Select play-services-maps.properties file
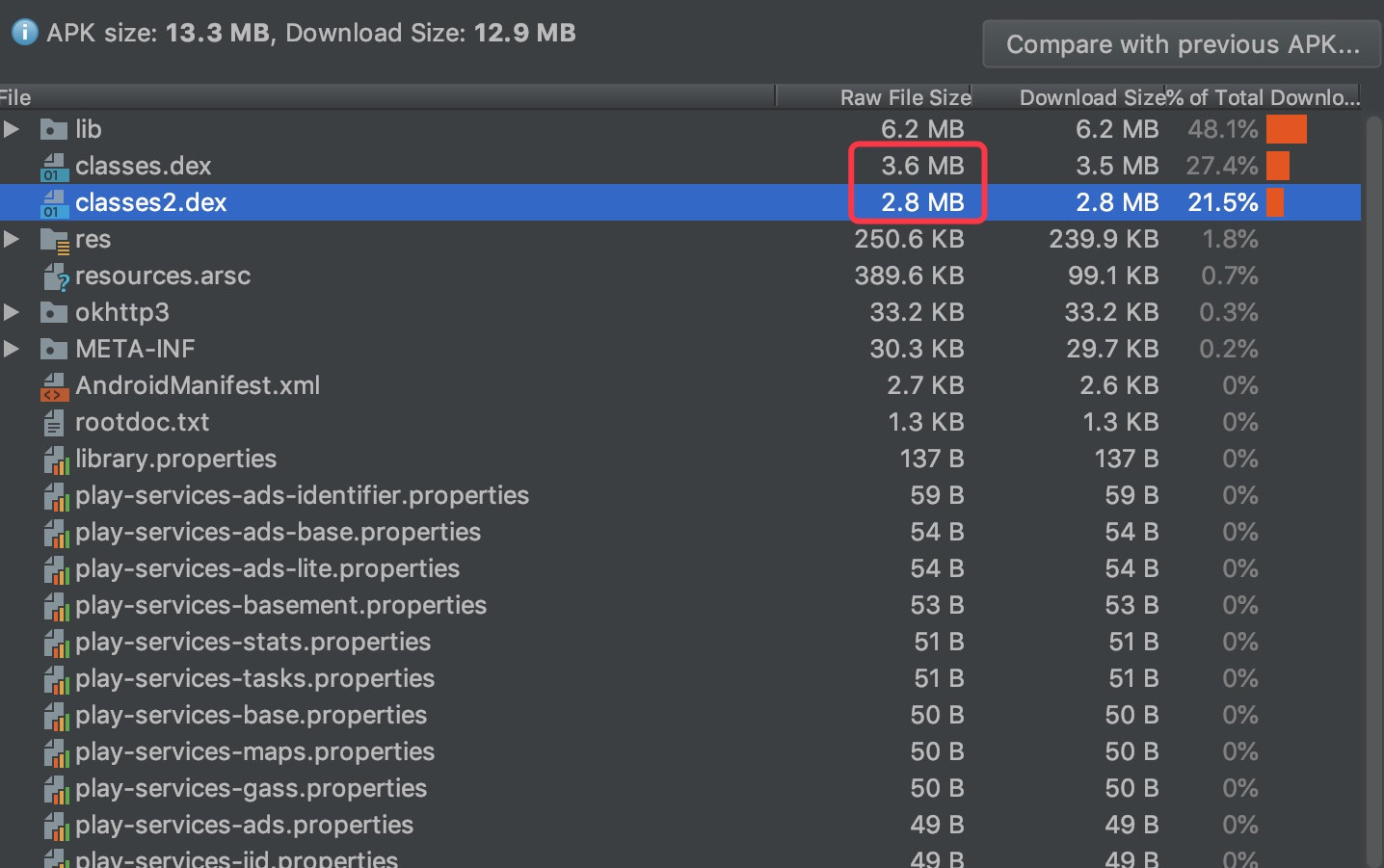The height and width of the screenshot is (868, 1384). [x=254, y=751]
